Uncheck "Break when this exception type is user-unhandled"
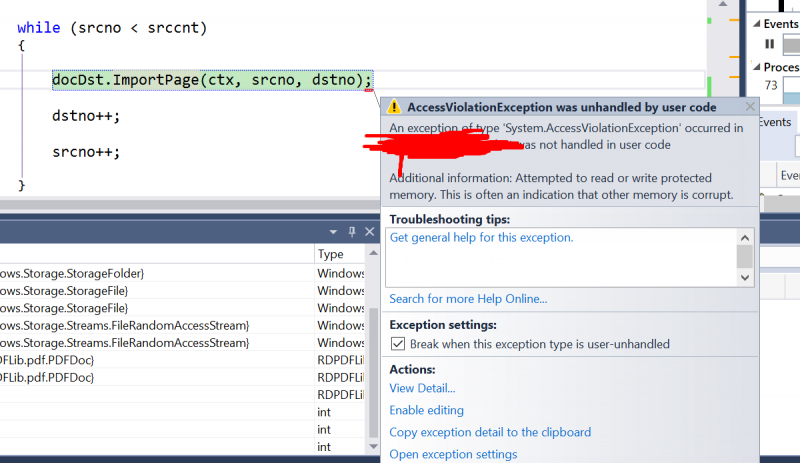Image resolution: width=800 pixels, height=463 pixels. point(397,344)
